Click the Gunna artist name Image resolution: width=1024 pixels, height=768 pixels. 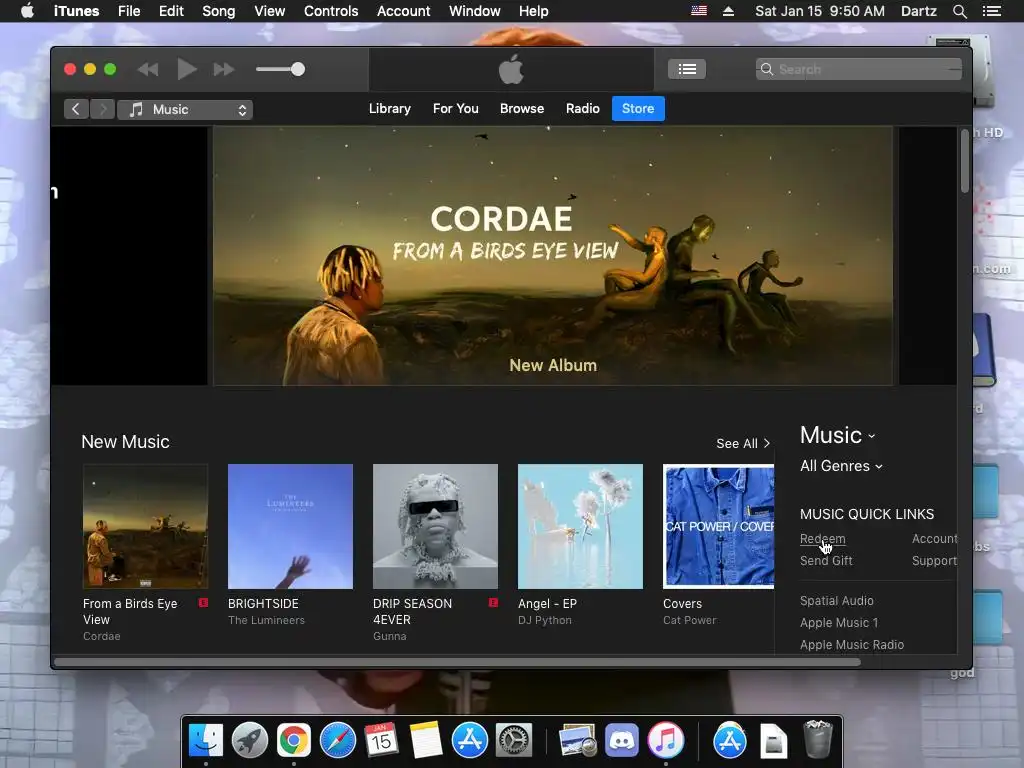pos(390,636)
